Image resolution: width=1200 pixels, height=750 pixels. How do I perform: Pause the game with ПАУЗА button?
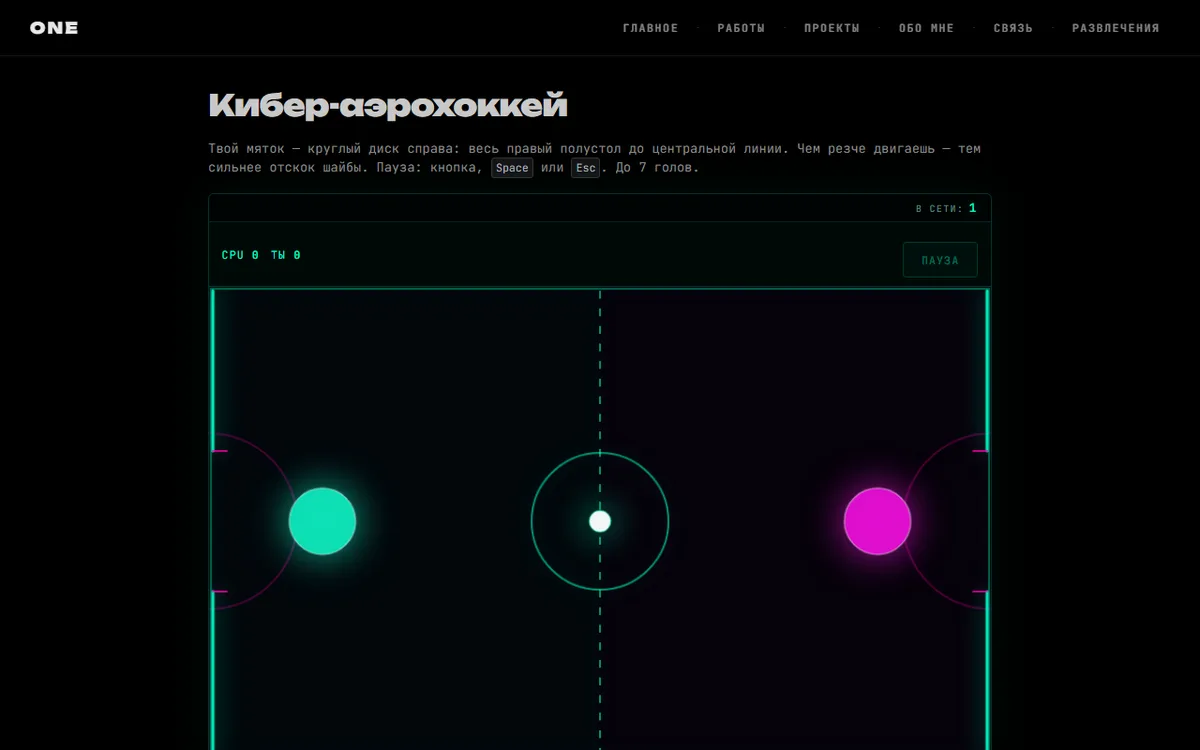point(940,260)
